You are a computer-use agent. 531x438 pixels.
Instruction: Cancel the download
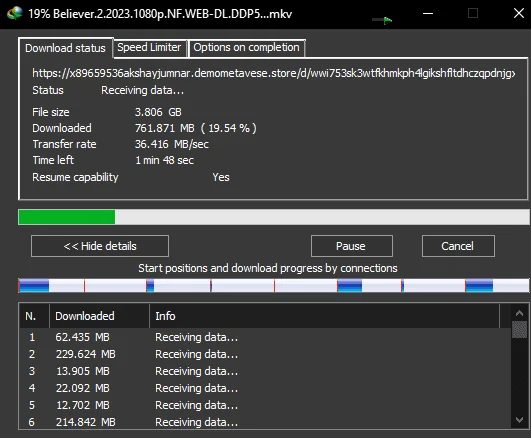point(458,246)
